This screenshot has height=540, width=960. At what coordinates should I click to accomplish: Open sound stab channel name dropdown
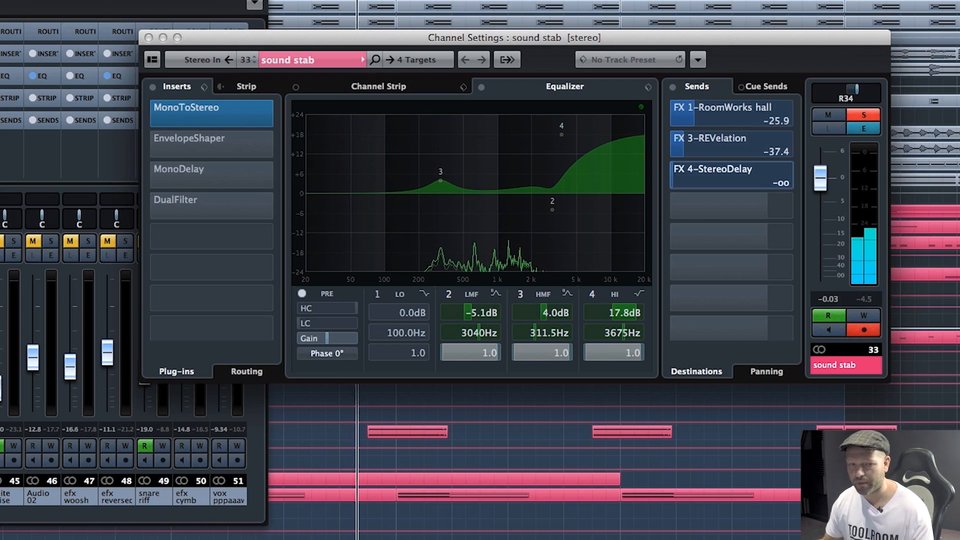click(x=312, y=59)
